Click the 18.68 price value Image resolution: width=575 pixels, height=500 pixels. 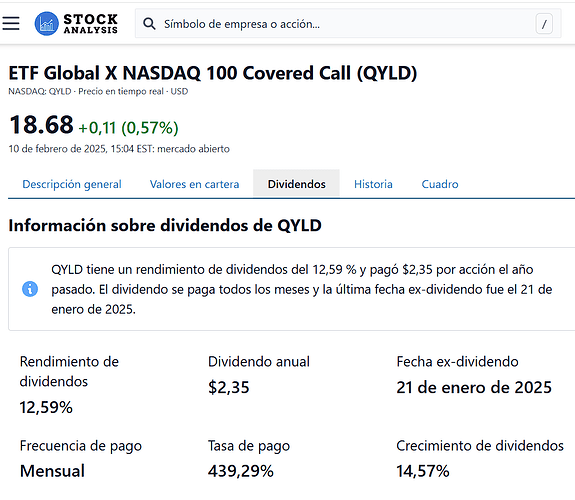[x=41, y=125]
